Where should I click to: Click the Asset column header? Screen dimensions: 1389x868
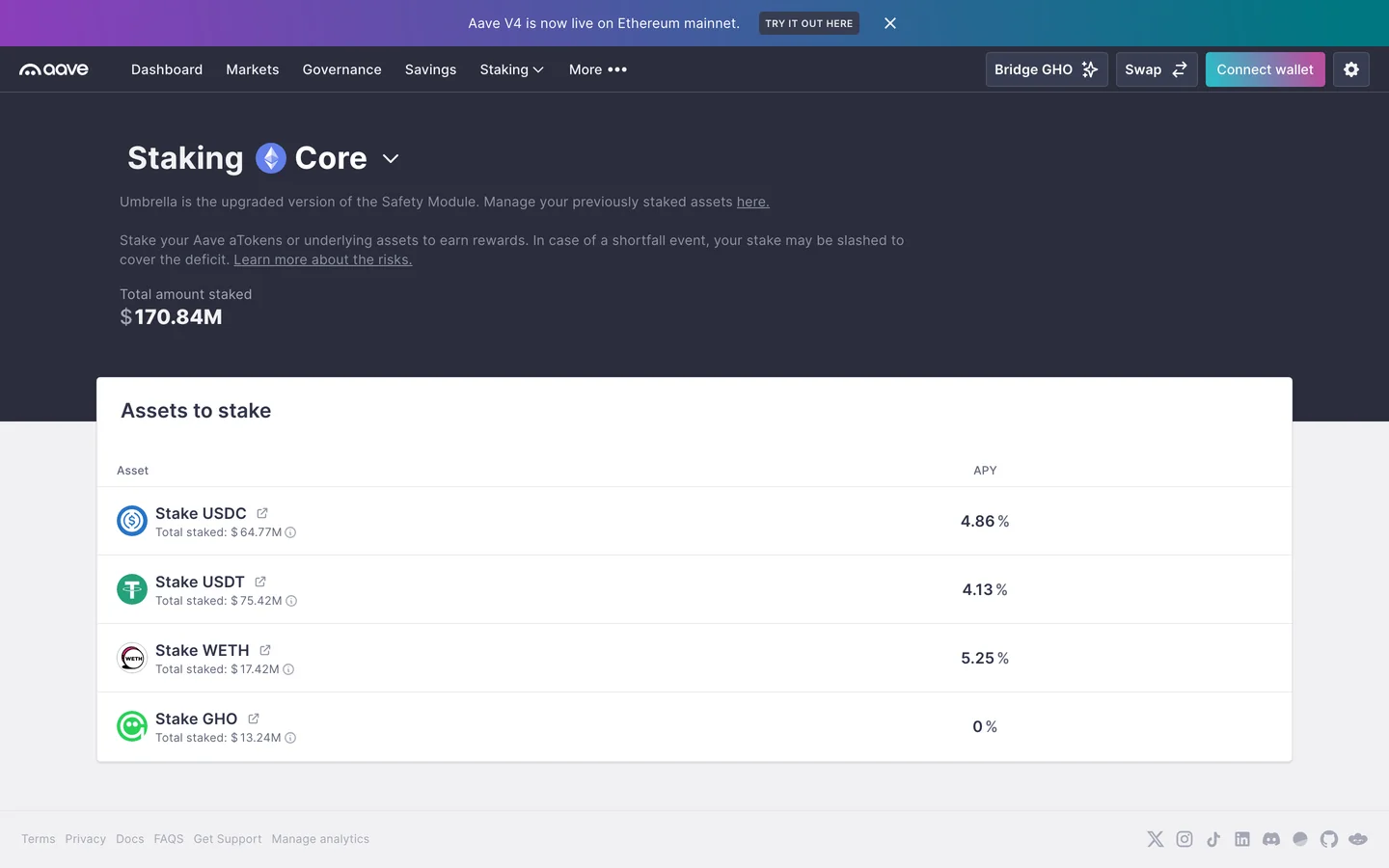132,471
